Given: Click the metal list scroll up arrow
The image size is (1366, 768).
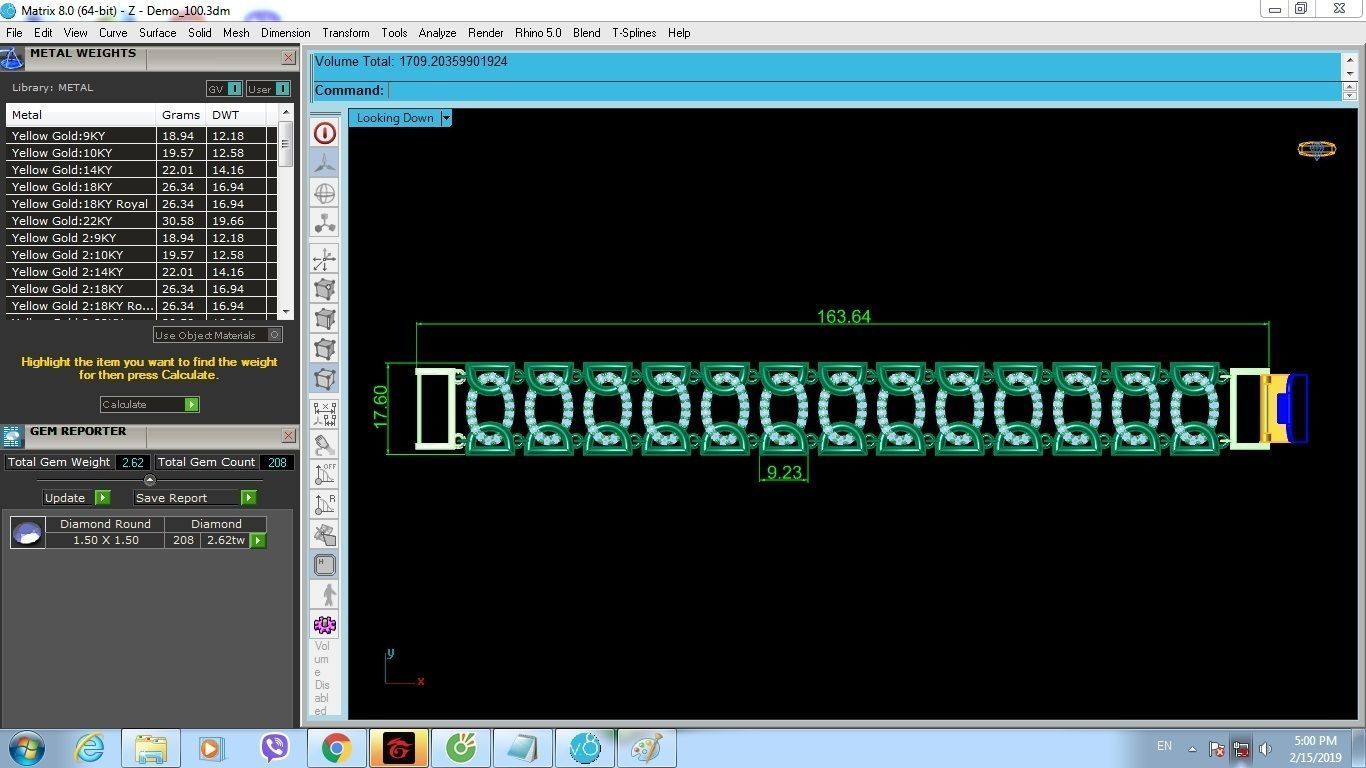Looking at the screenshot, I should tap(286, 112).
